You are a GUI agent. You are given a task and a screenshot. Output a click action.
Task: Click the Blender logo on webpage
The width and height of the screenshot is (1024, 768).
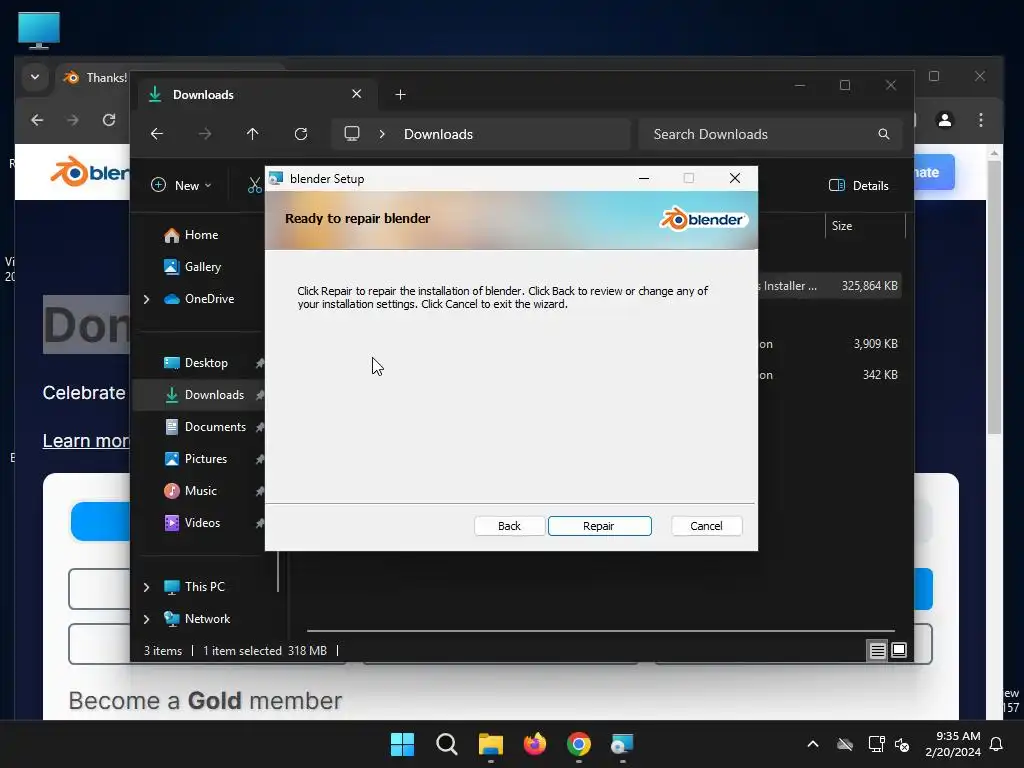click(x=89, y=172)
